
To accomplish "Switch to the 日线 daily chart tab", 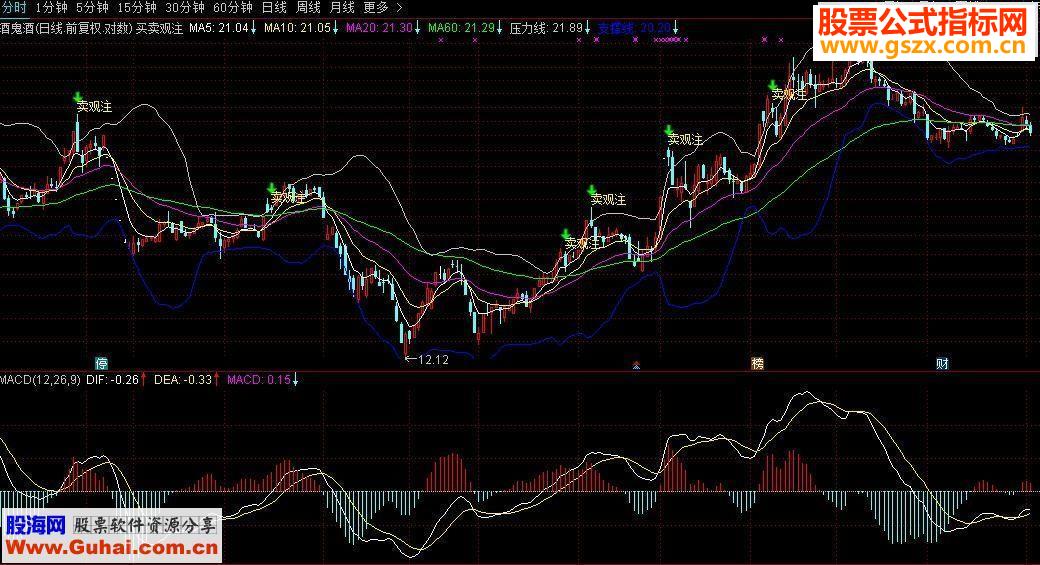I will [x=274, y=7].
